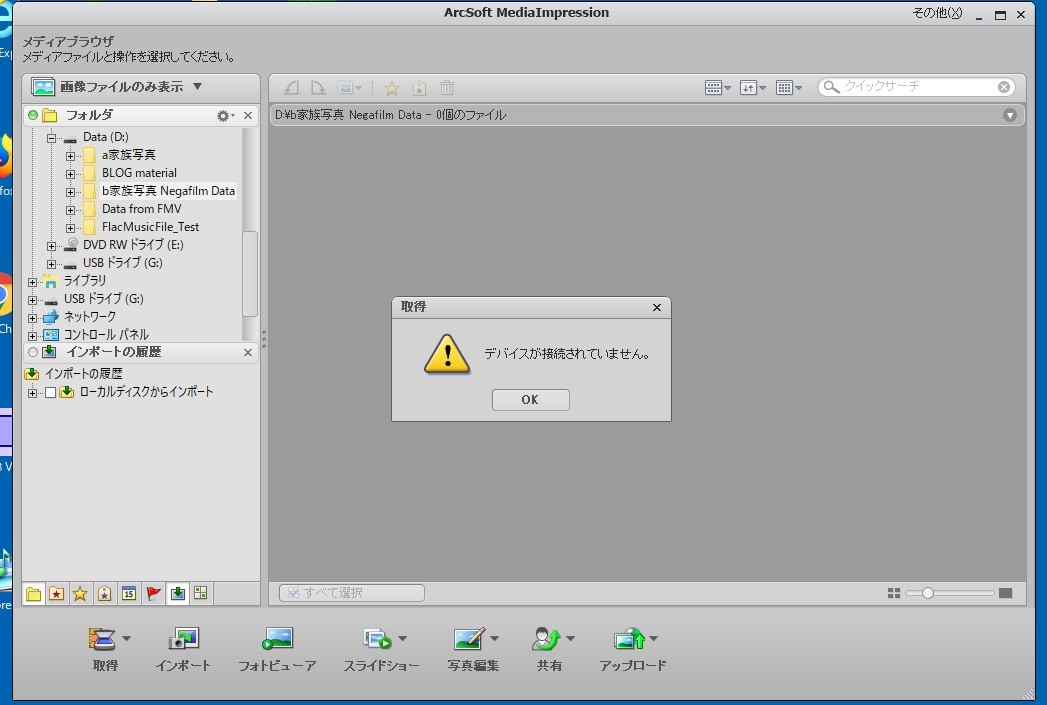This screenshot has height=705, width=1047.
Task: Open the インポート tool
Action: click(x=183, y=649)
